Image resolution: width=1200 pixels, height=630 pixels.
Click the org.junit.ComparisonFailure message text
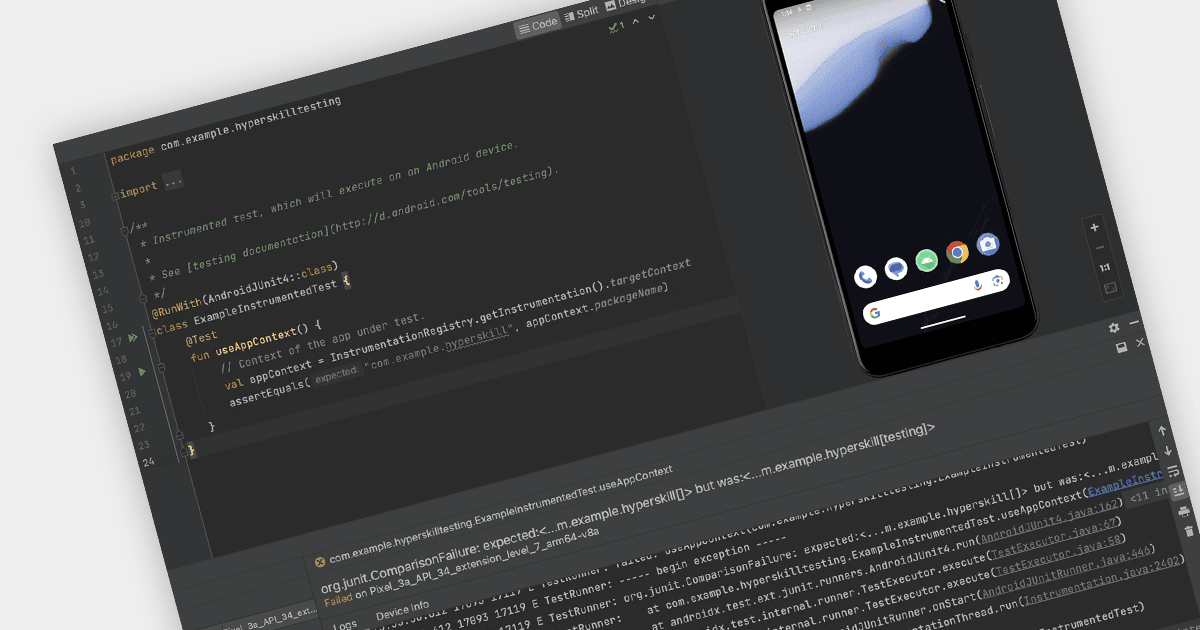point(627,510)
